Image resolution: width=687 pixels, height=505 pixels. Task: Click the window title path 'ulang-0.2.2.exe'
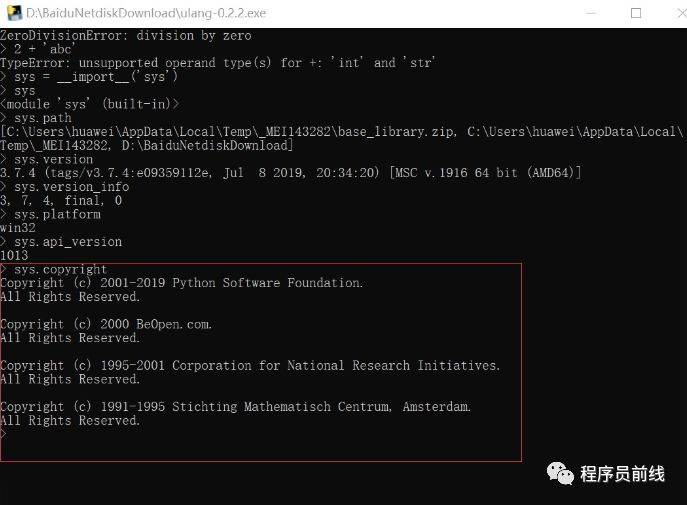tap(146, 13)
